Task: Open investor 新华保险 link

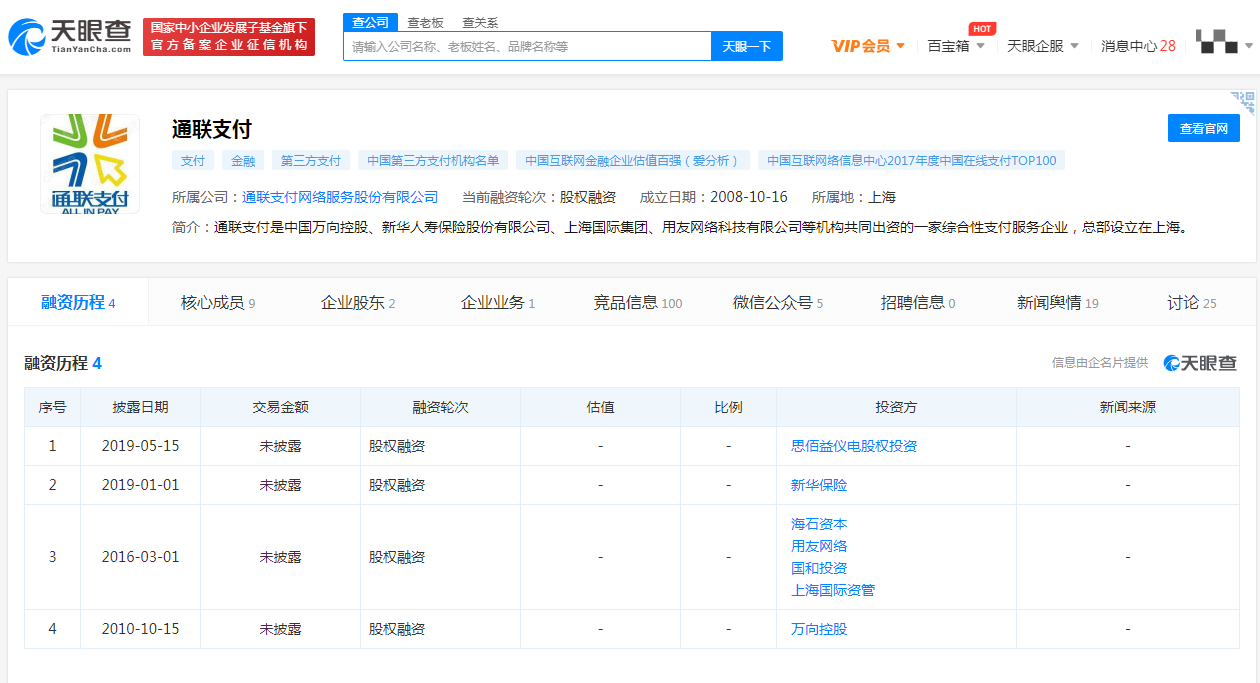Action: coord(819,485)
